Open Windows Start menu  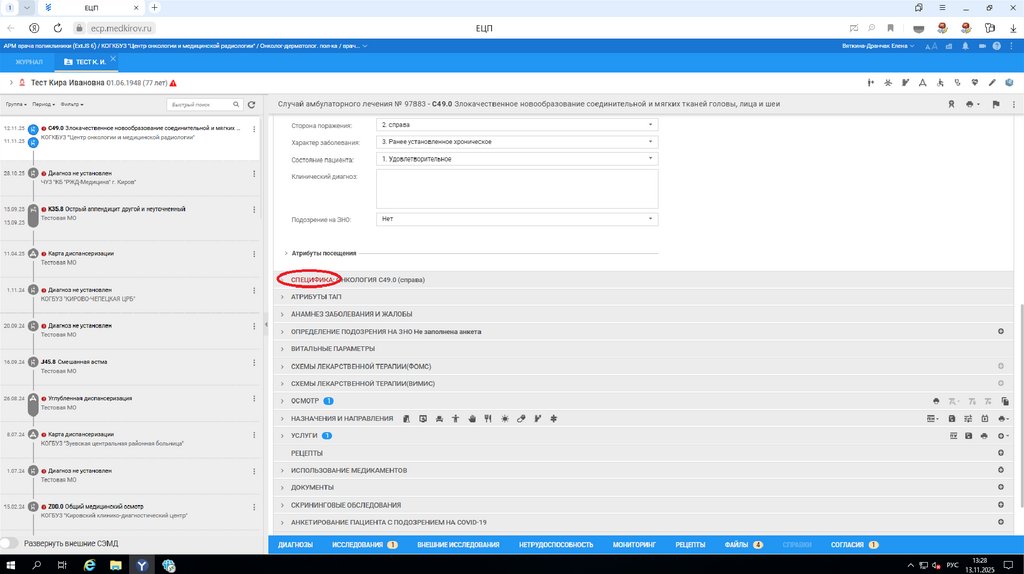[x=10, y=565]
